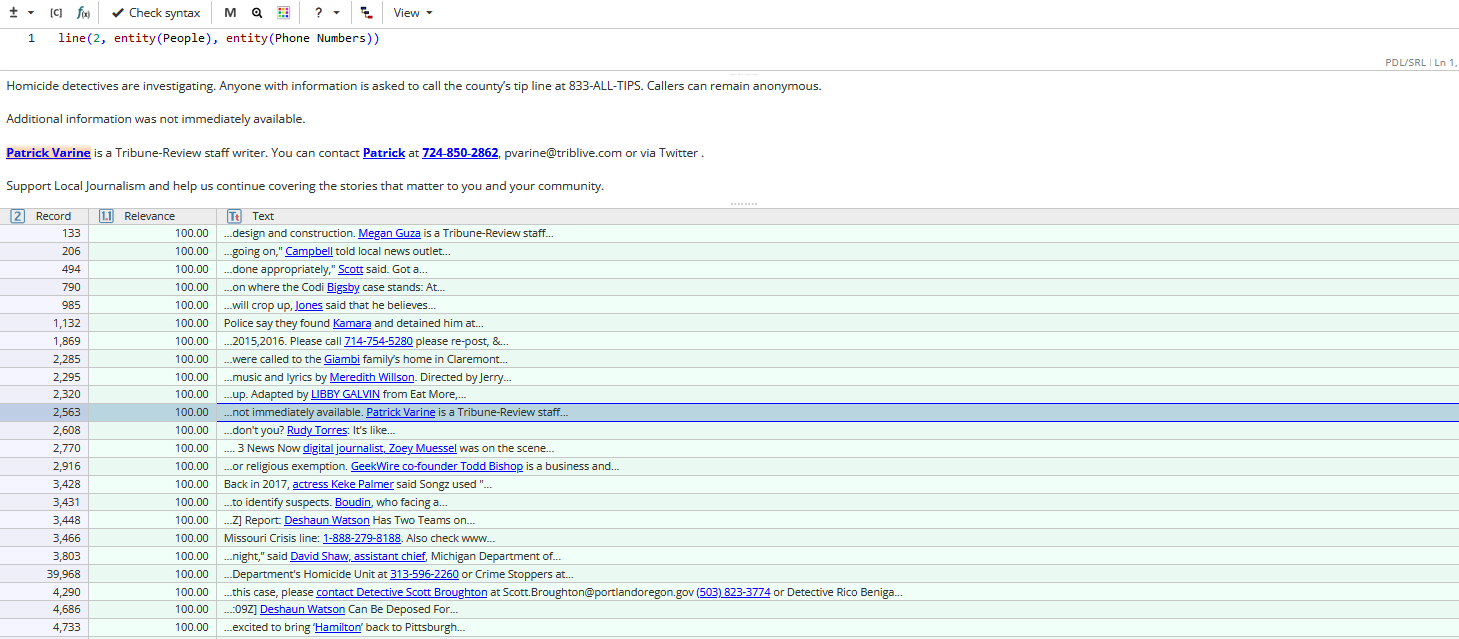Click the decimal type icon beside Relevance

[106, 216]
